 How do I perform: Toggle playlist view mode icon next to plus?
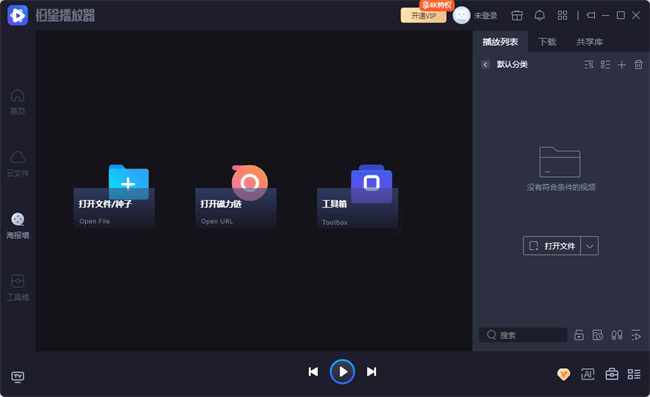pos(605,65)
